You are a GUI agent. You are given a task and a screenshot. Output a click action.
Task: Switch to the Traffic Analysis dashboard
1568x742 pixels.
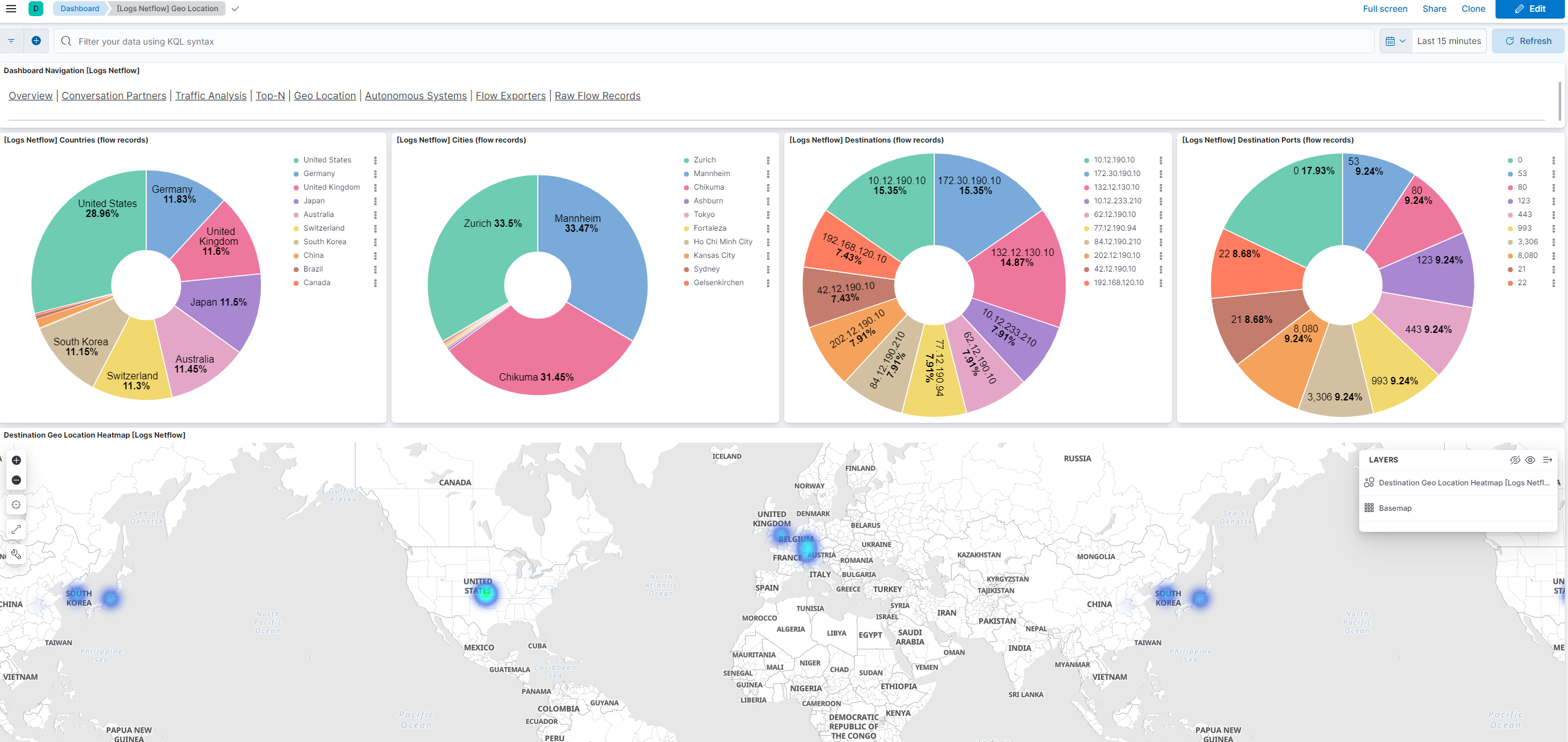coord(211,95)
